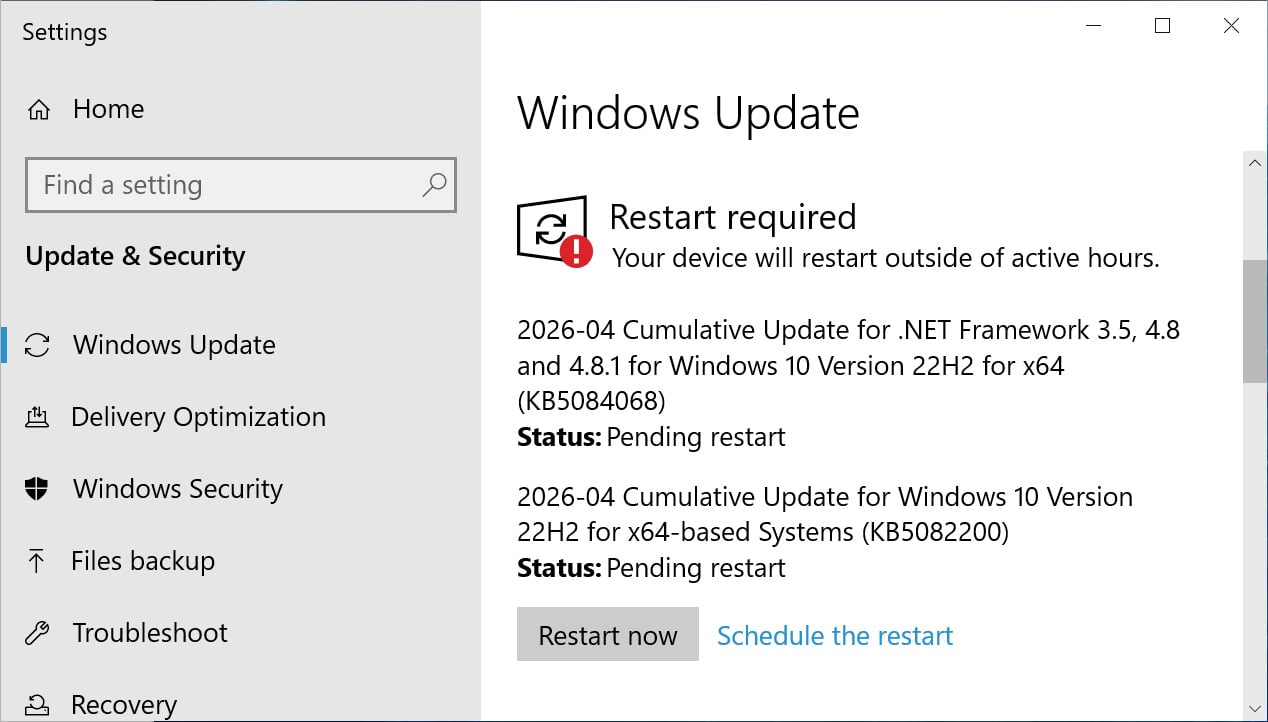Open Schedule the restart link
1268x722 pixels.
(x=834, y=635)
